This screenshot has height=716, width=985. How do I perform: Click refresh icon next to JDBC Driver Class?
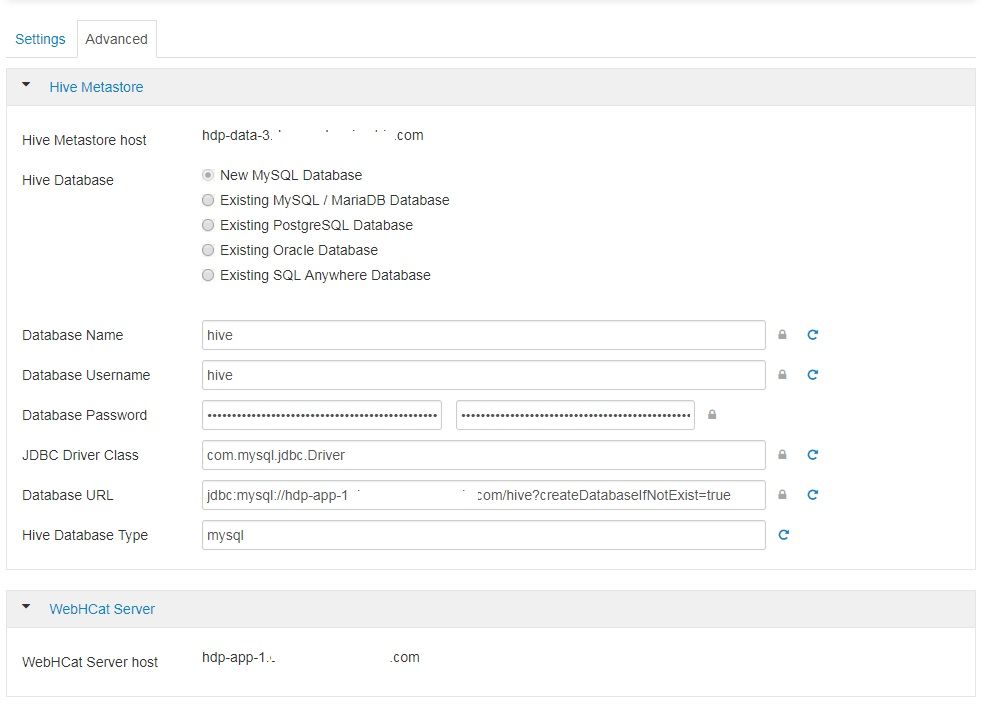(813, 455)
